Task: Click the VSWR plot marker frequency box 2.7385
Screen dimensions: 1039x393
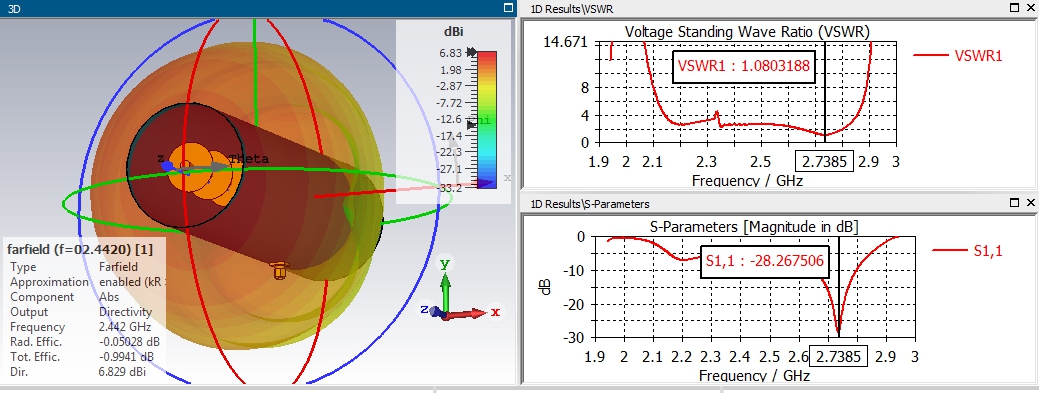Action: pos(824,162)
